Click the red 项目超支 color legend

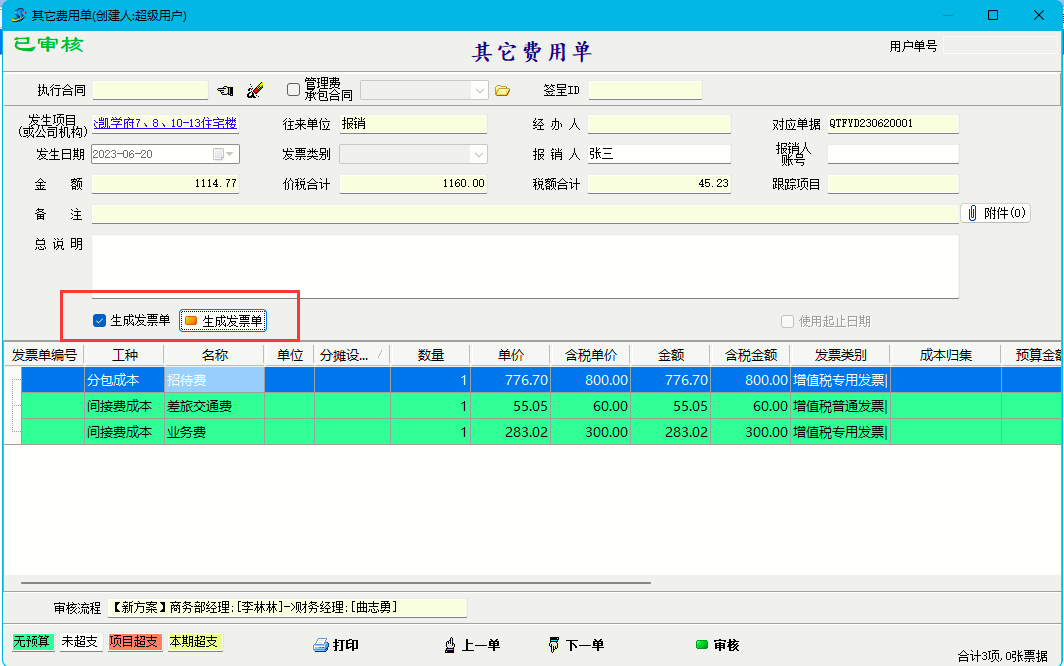tap(134, 642)
